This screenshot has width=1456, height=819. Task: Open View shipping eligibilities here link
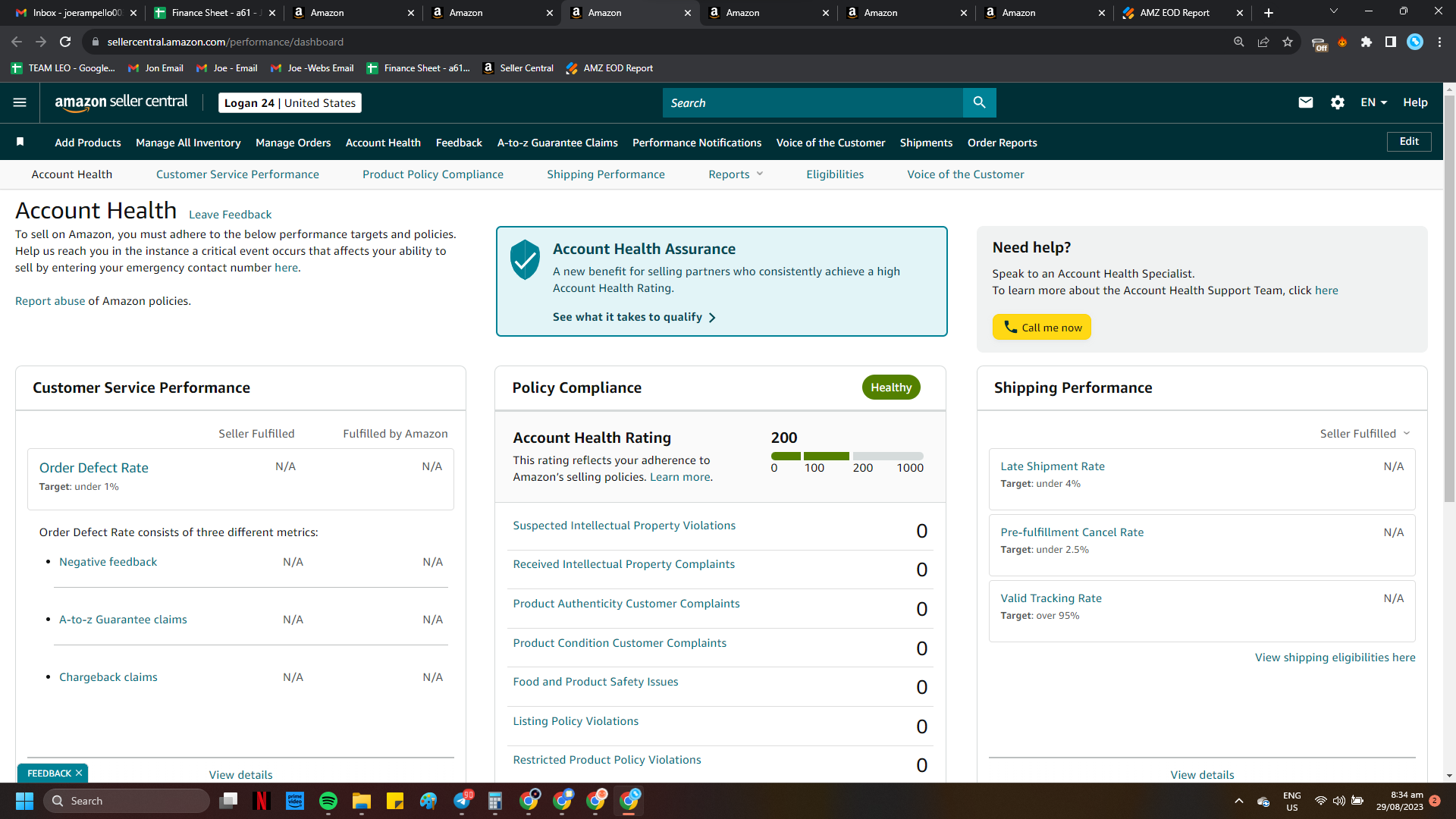tap(1335, 657)
